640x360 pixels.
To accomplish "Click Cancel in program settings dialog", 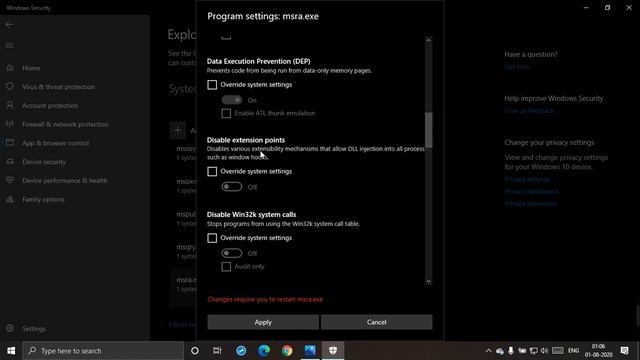I will pos(376,322).
